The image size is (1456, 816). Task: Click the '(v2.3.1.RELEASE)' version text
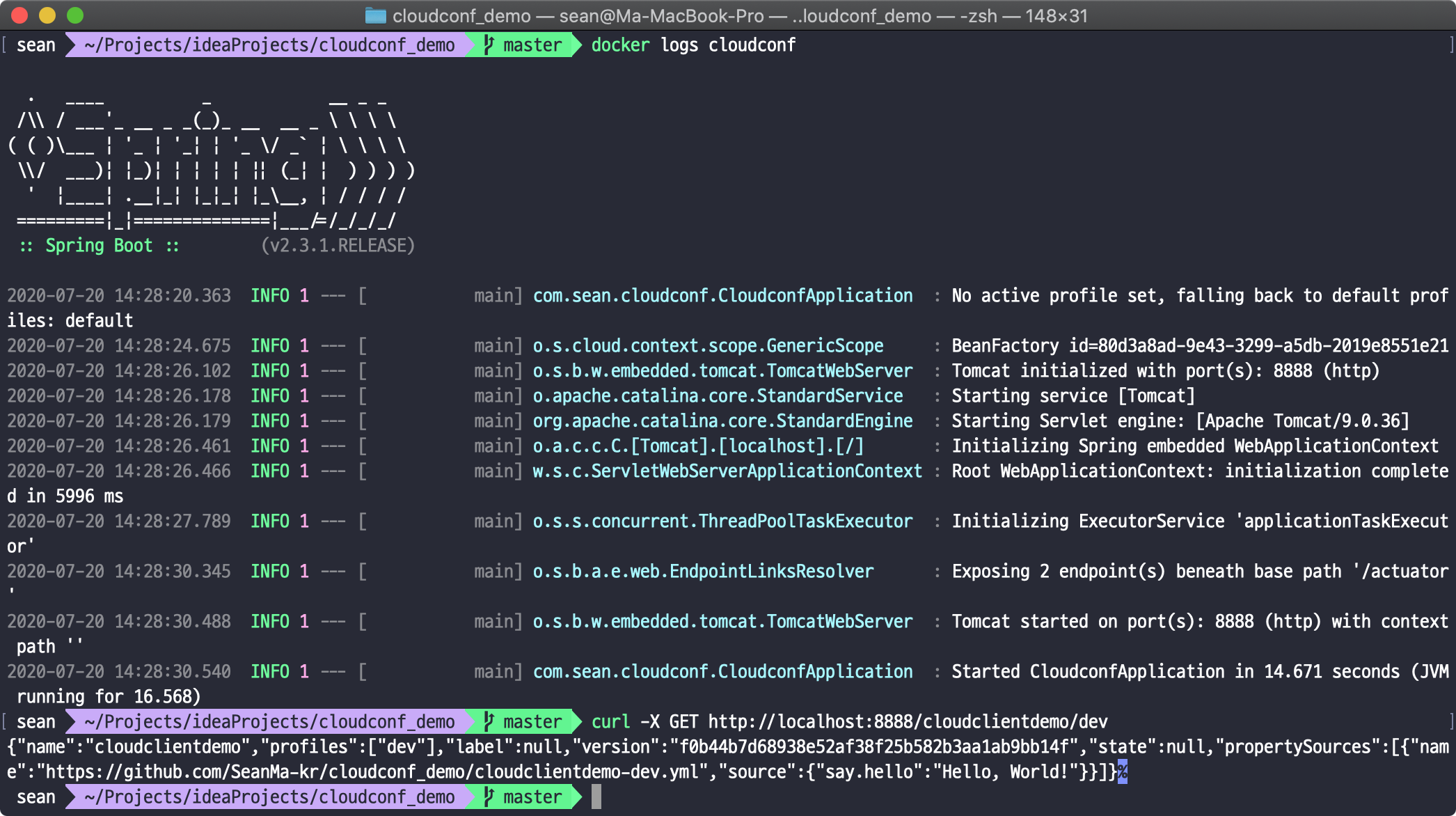pyautogui.click(x=338, y=246)
